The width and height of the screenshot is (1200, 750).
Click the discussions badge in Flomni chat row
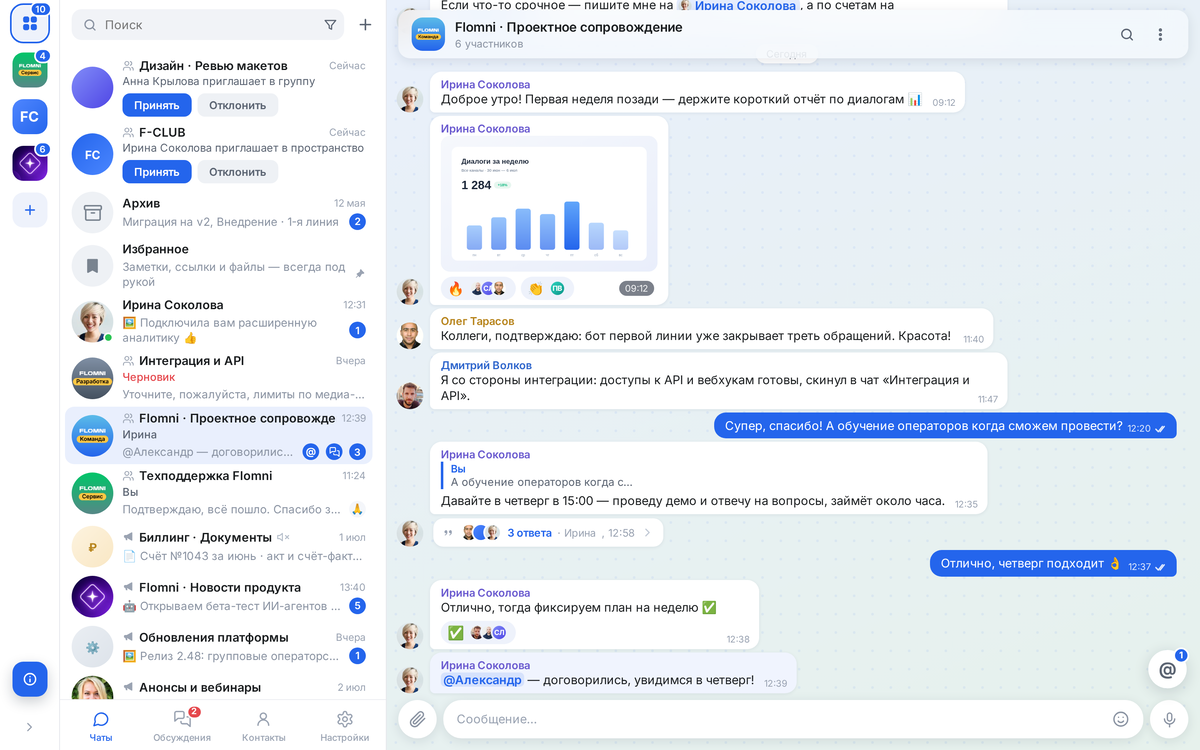[334, 452]
